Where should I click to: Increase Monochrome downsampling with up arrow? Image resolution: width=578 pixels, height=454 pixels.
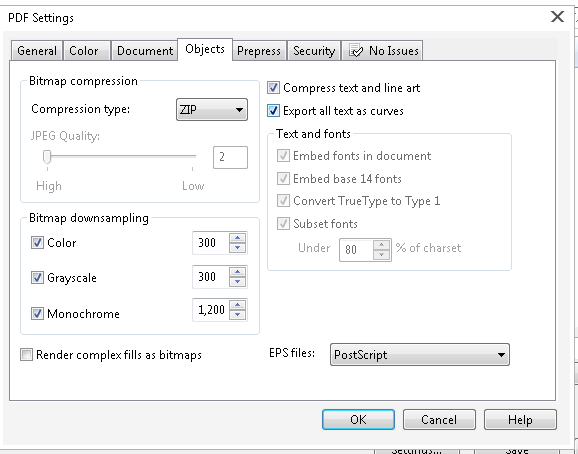237,305
